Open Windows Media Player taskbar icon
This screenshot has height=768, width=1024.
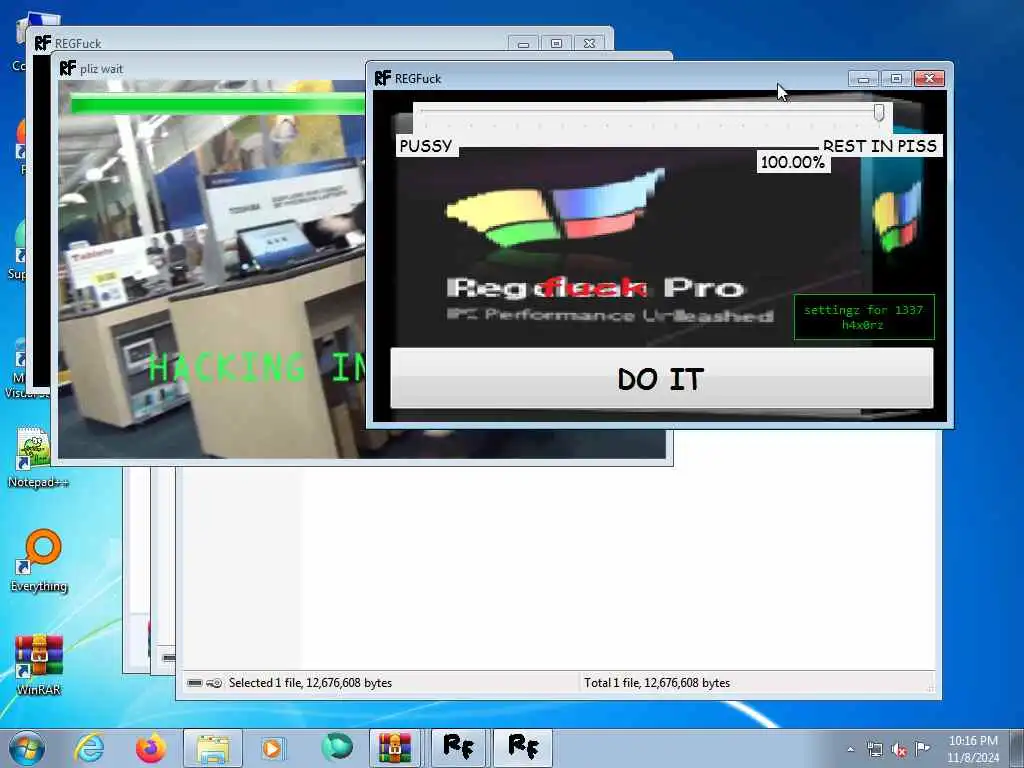[273, 748]
